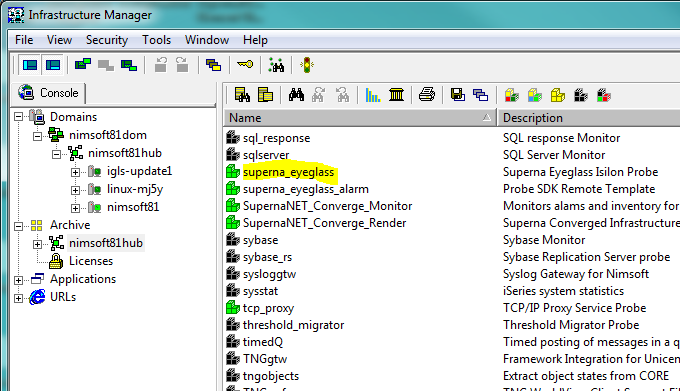Sort by the Name column header
The image size is (680, 391).
point(360,117)
